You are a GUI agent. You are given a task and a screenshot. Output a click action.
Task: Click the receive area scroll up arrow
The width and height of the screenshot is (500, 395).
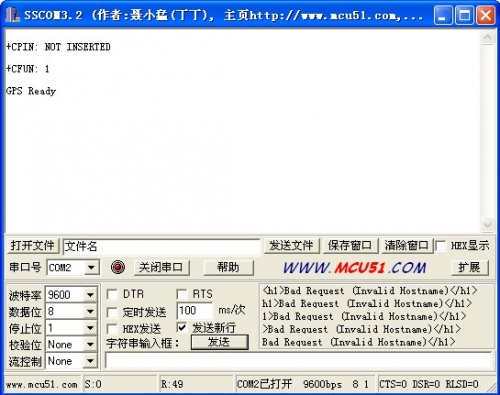click(x=487, y=38)
